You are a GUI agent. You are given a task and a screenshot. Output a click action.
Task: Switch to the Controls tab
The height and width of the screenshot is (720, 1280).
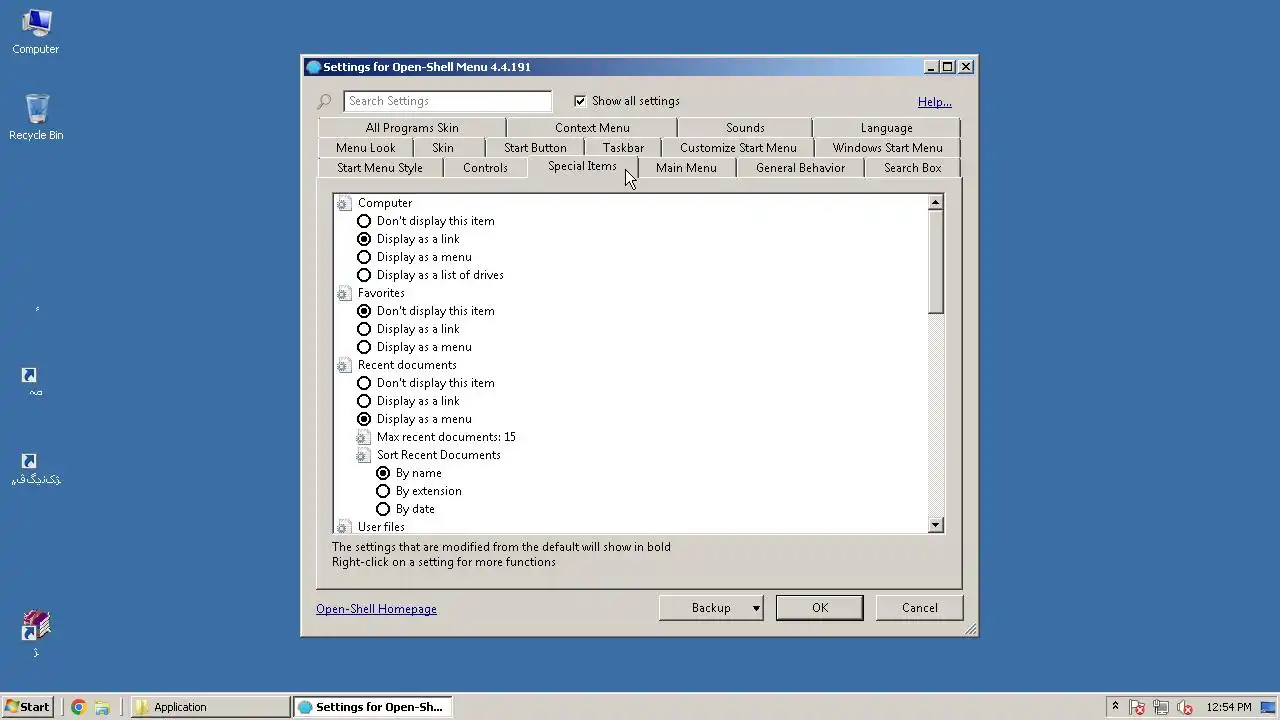[485, 168]
